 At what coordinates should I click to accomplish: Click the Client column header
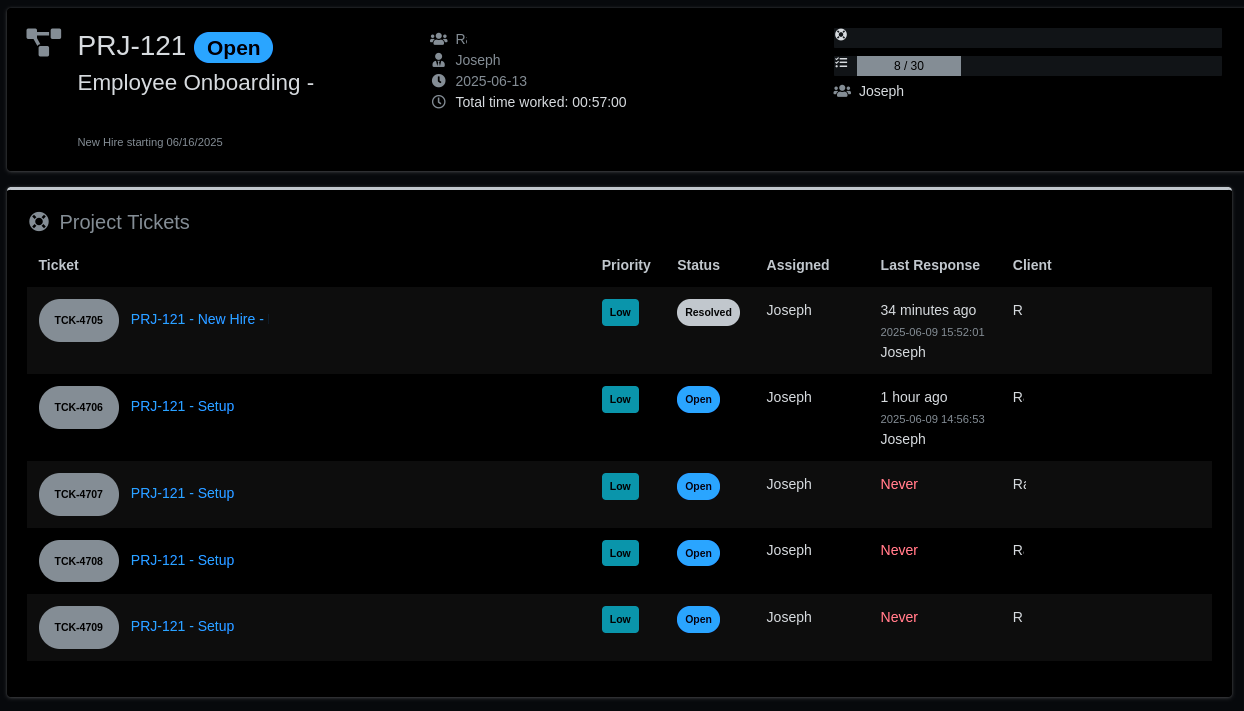(x=1032, y=265)
